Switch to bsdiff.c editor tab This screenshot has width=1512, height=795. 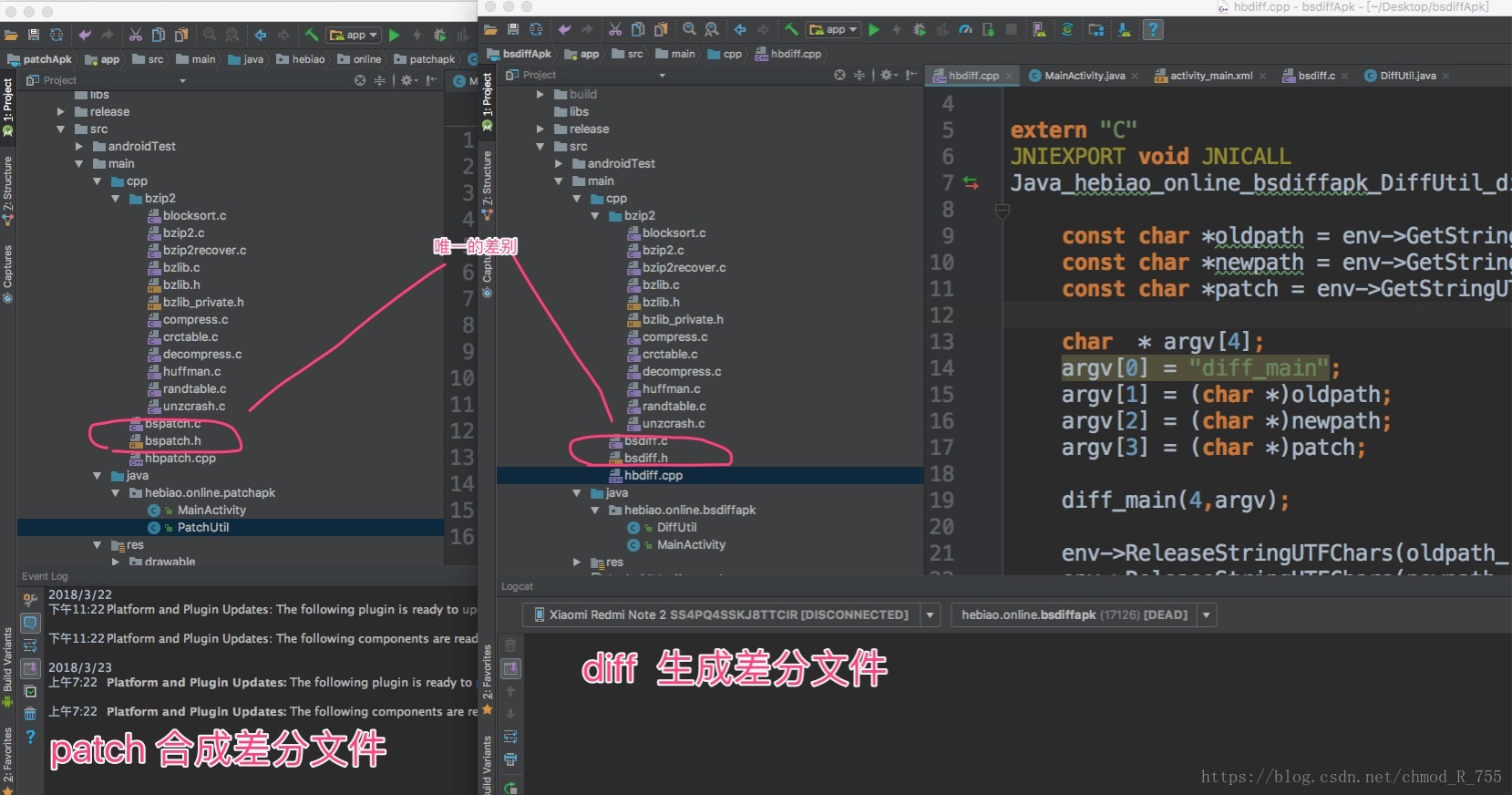pos(1315,76)
